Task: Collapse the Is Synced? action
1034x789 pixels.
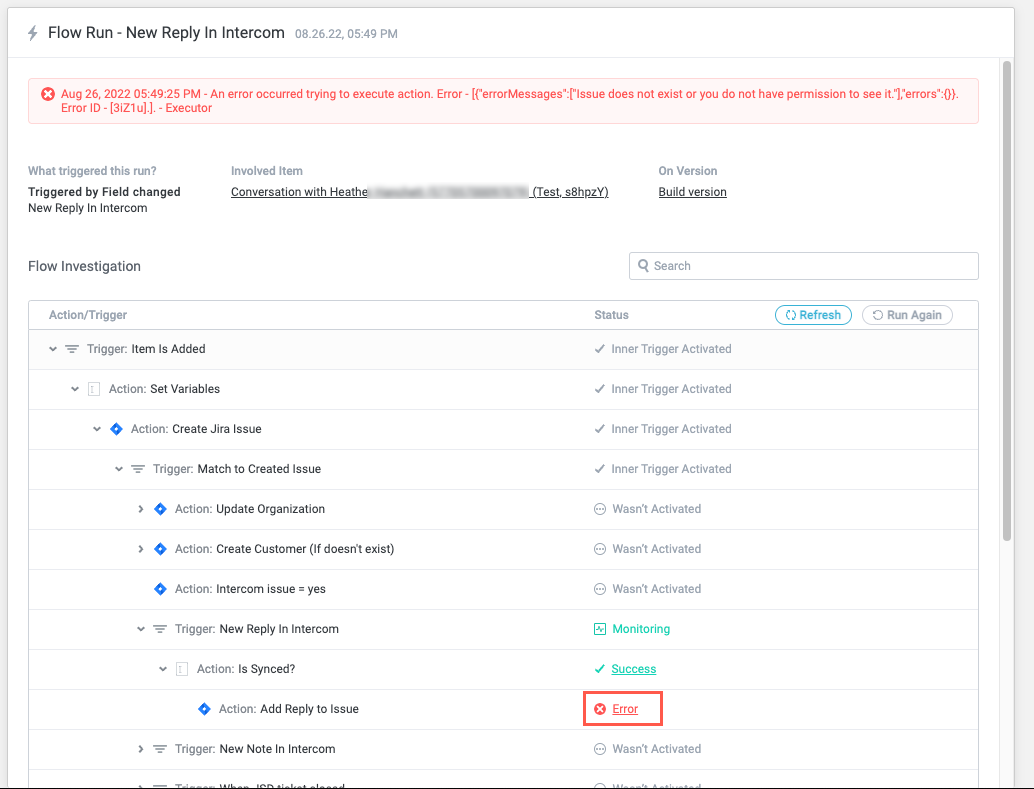Action: tap(163, 669)
